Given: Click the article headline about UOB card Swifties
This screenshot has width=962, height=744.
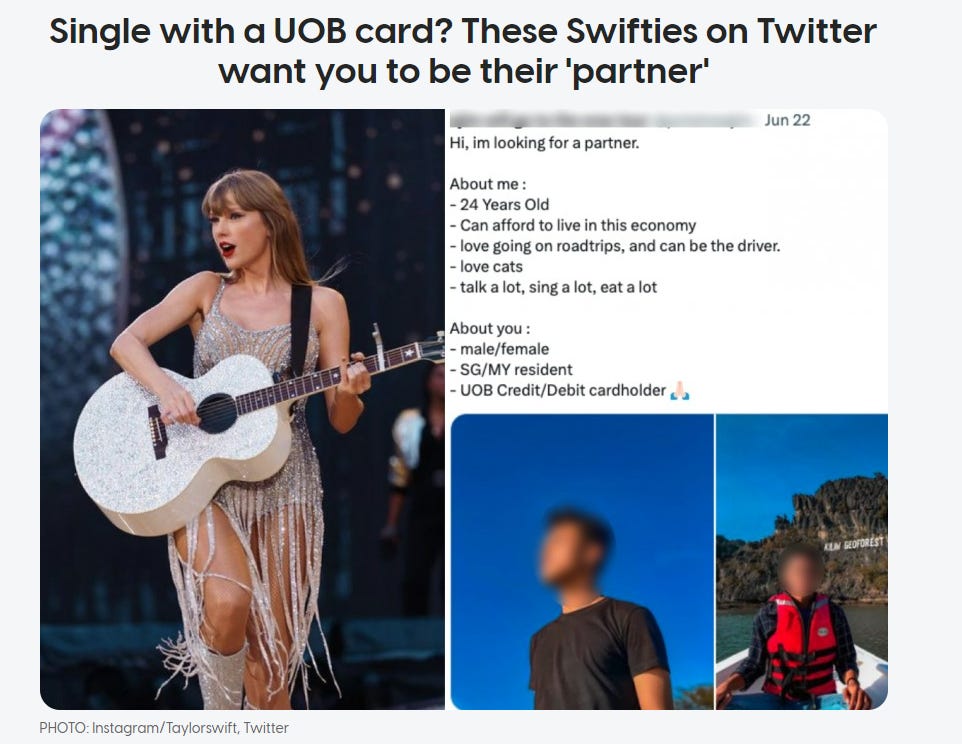Looking at the screenshot, I should pyautogui.click(x=463, y=51).
